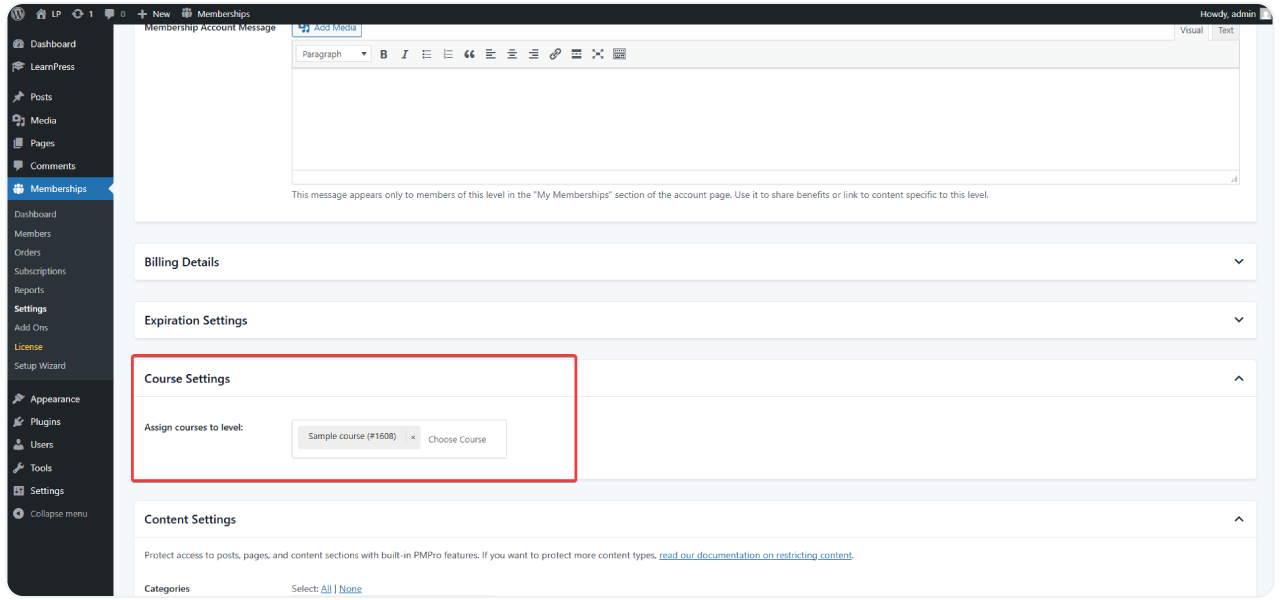Expand the Expiration Settings section
This screenshot has height=600, width=1280.
pos(1238,320)
